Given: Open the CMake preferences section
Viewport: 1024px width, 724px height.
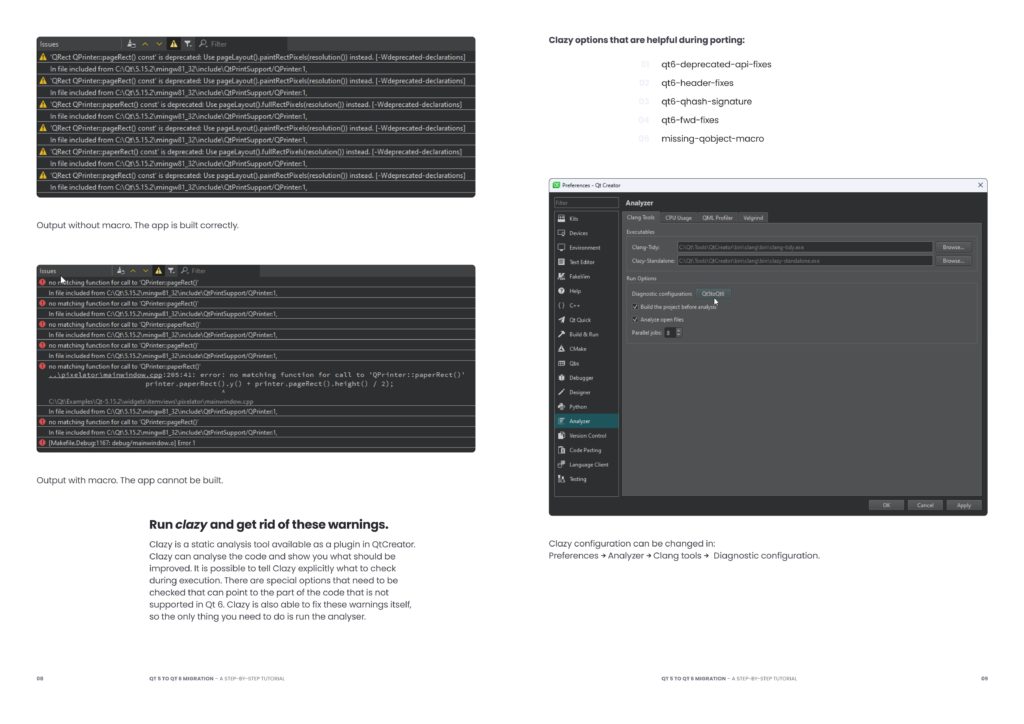Looking at the screenshot, I should coord(577,349).
